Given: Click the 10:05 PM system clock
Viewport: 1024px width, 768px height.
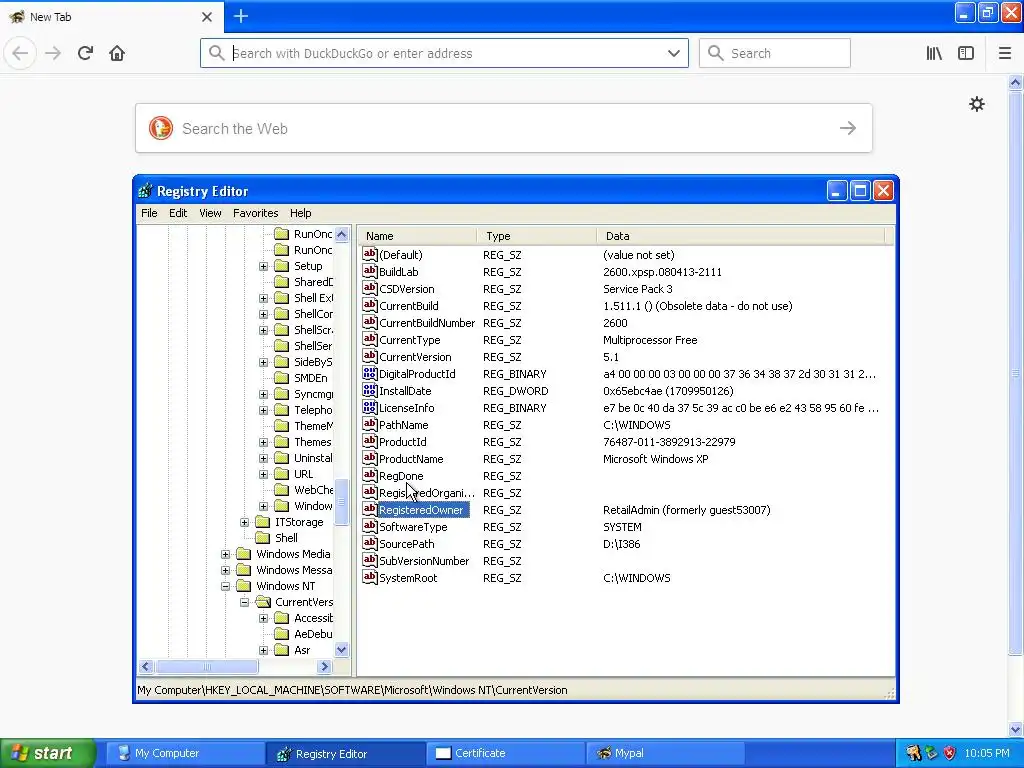Looking at the screenshot, I should [x=987, y=753].
